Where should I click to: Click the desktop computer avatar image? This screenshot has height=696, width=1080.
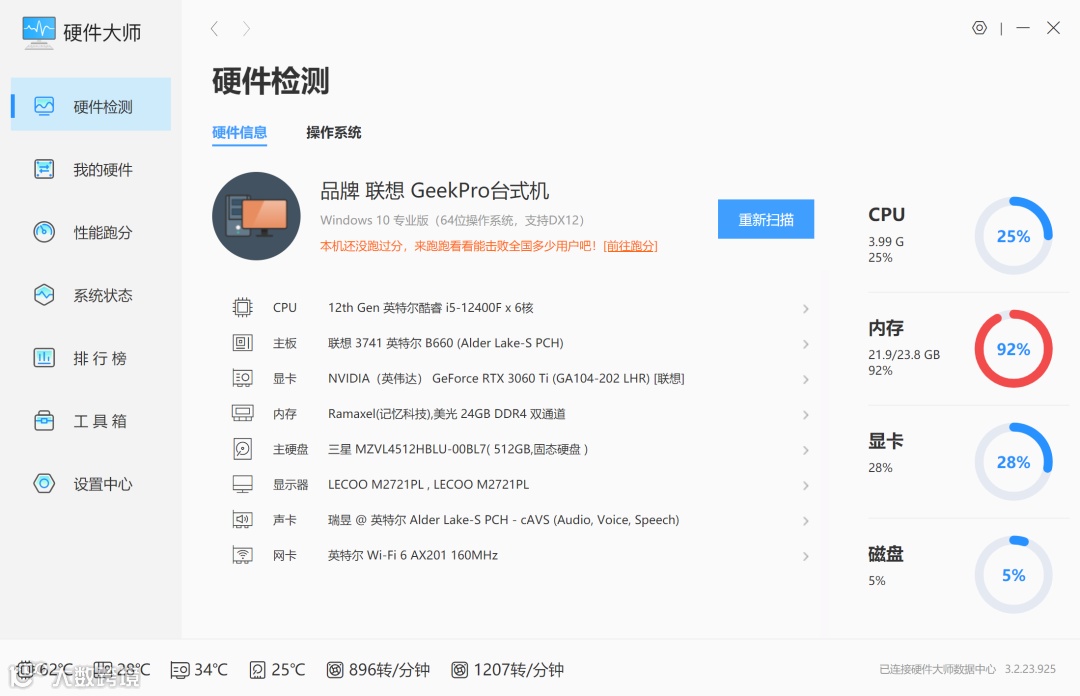256,216
